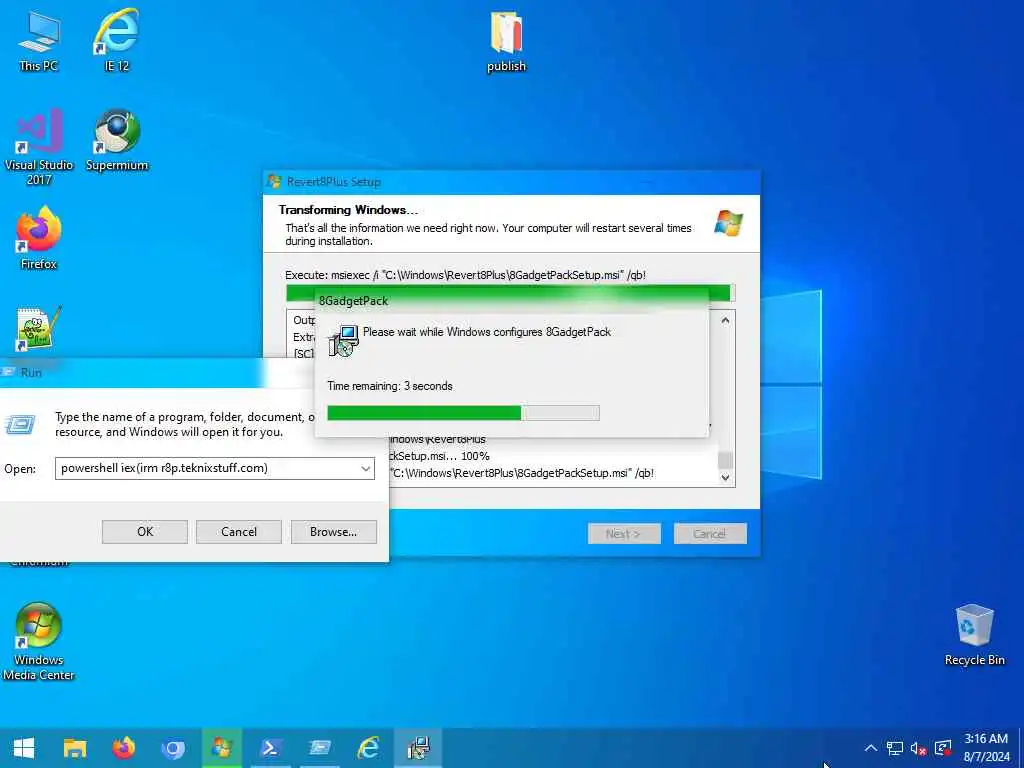Select Visual Studio 2017 desktop shortcut
The image size is (1024, 768).
pos(39,147)
